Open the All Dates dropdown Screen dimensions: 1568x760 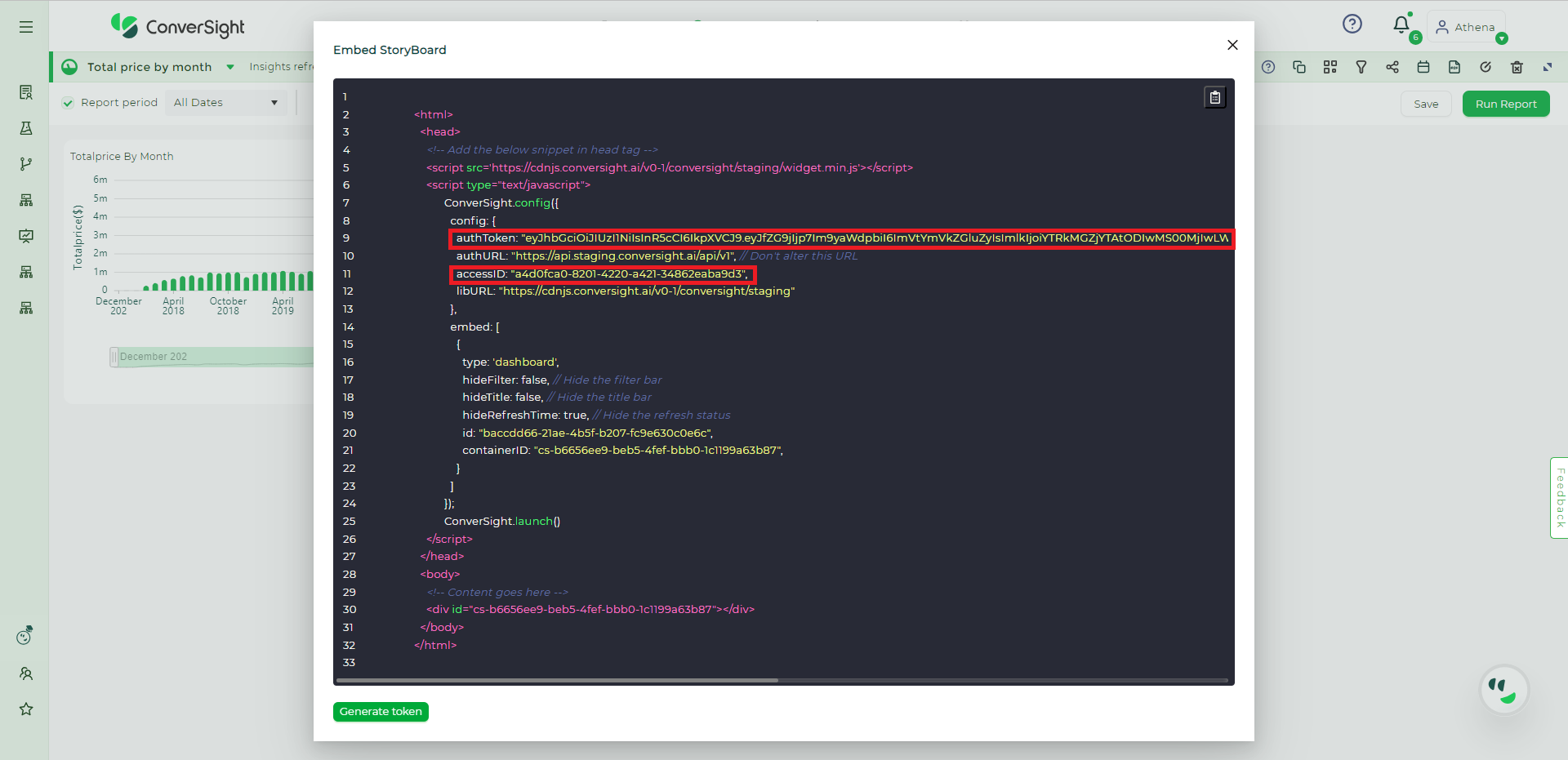tap(225, 103)
